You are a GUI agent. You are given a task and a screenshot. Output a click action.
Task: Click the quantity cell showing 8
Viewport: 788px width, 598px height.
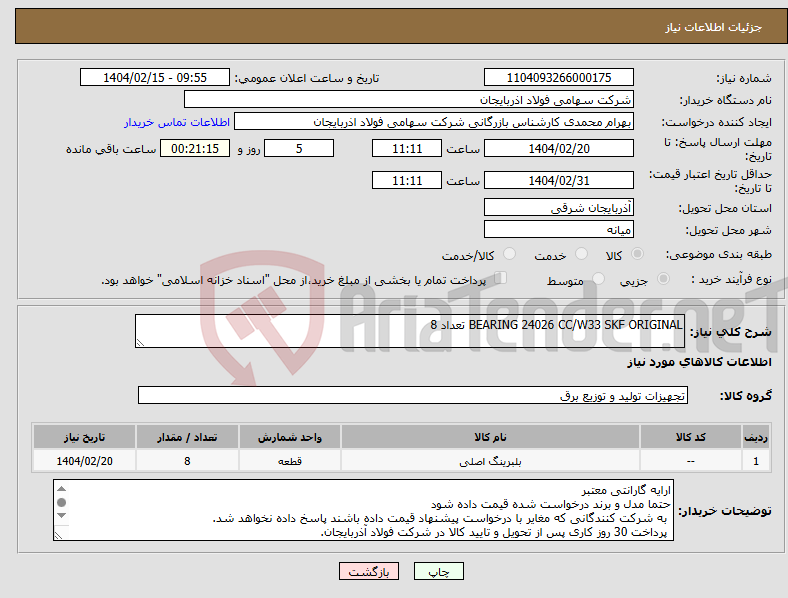(187, 461)
